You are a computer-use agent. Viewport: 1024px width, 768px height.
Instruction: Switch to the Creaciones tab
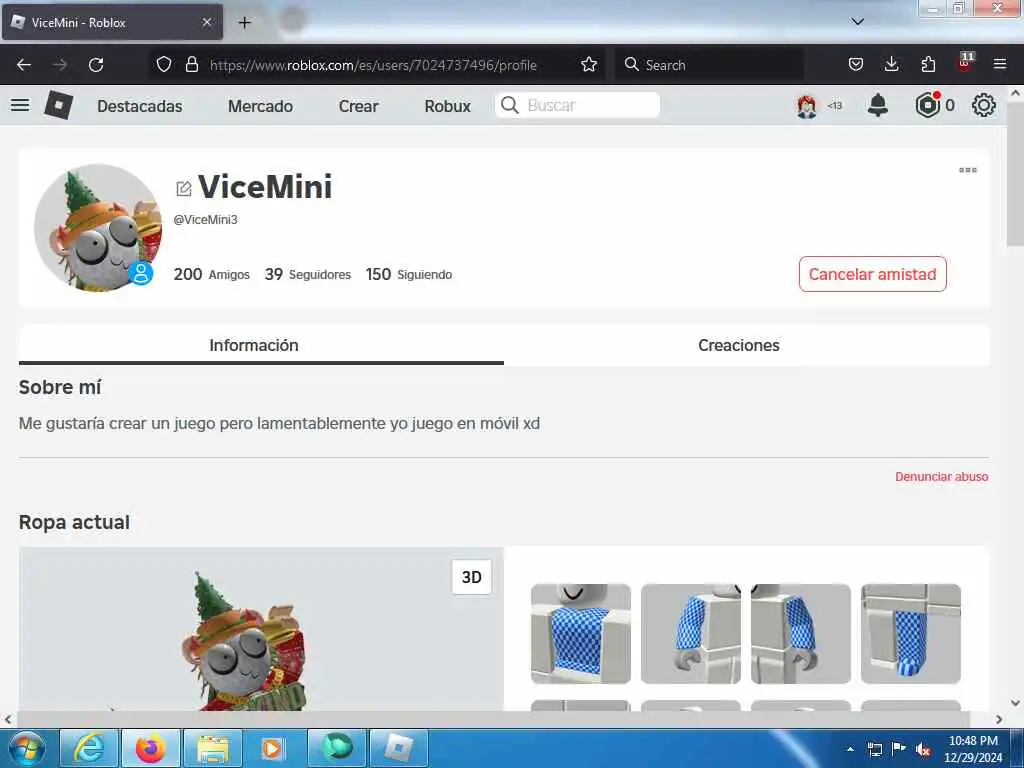(739, 345)
